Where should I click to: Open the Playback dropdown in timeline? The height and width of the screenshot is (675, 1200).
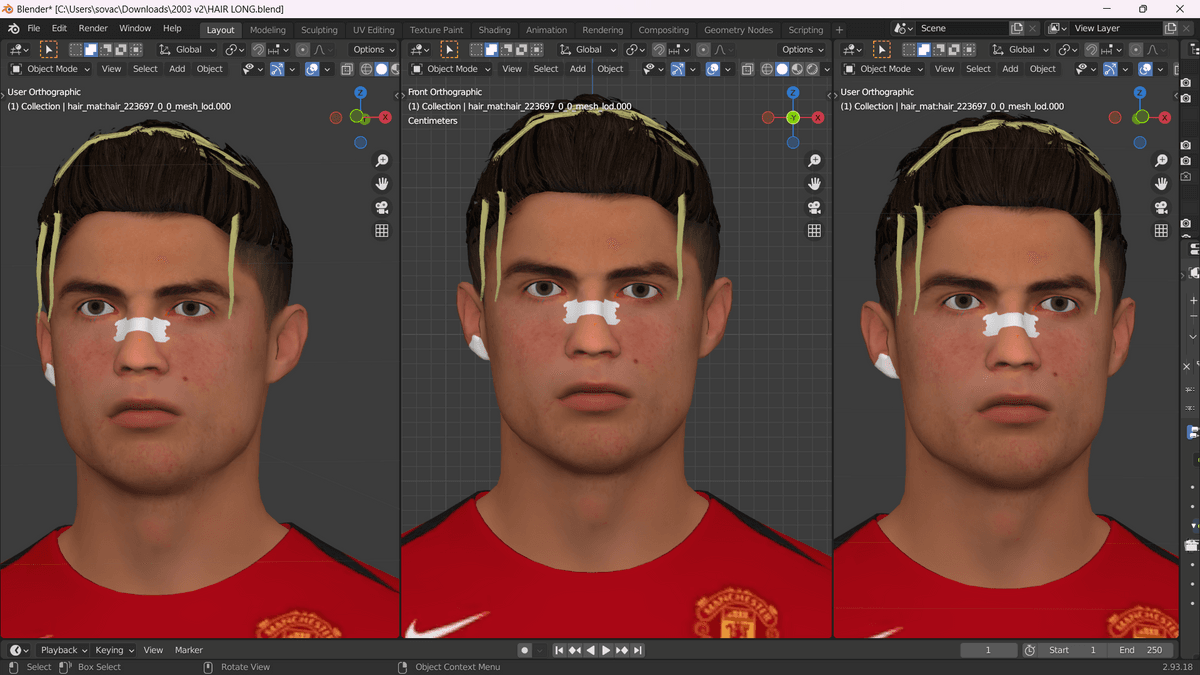(64, 650)
